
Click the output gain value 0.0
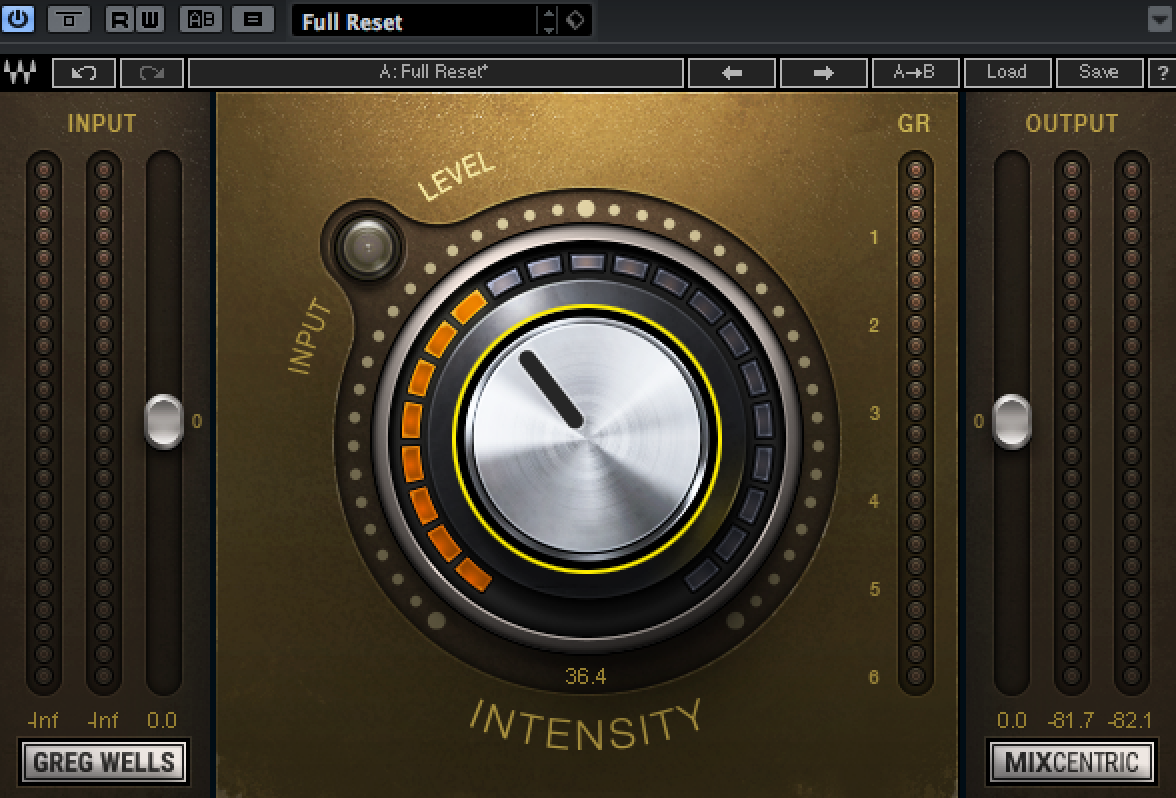click(1012, 721)
